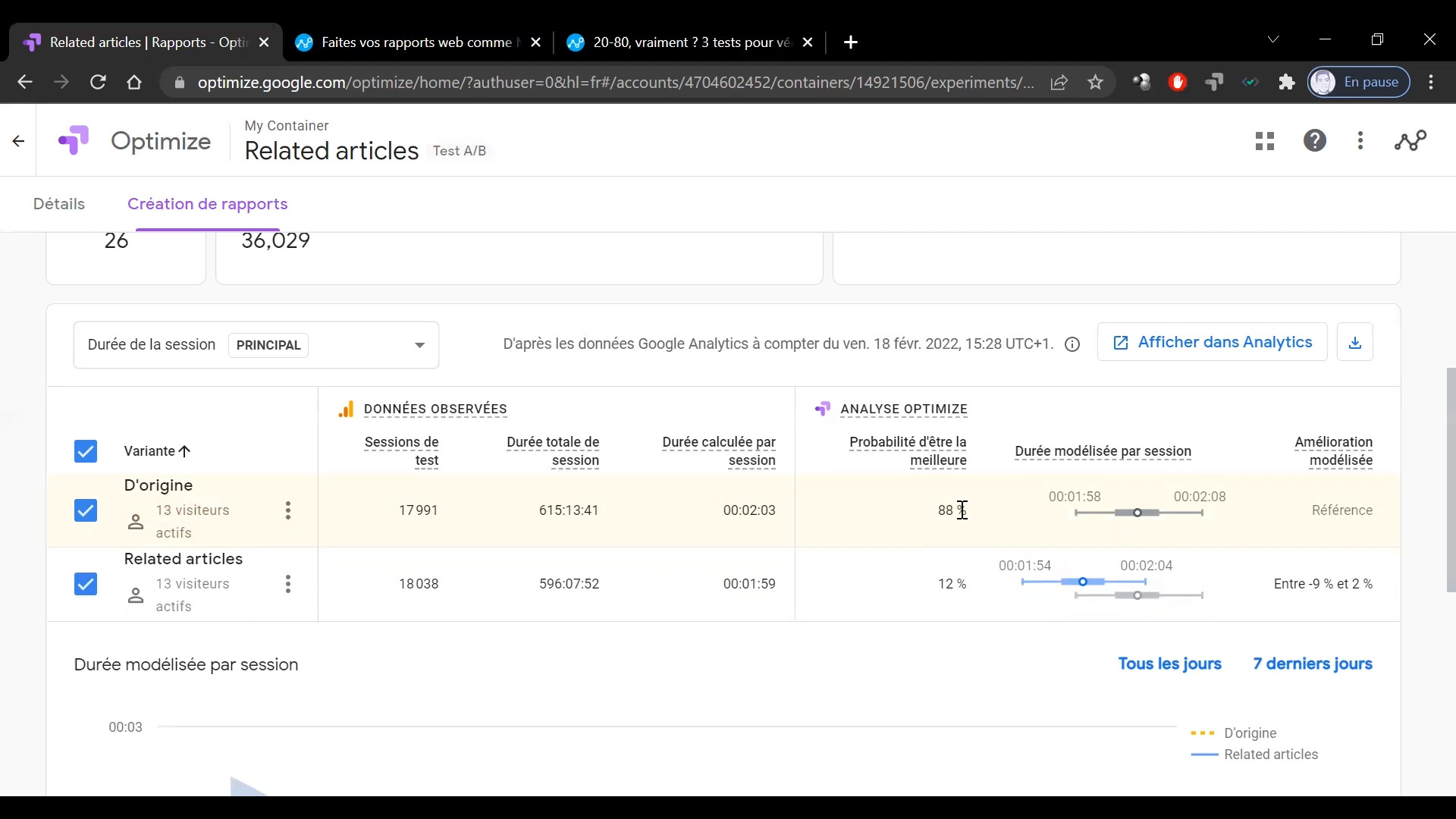Select the Related articles Rapports browser tab

tap(144, 42)
